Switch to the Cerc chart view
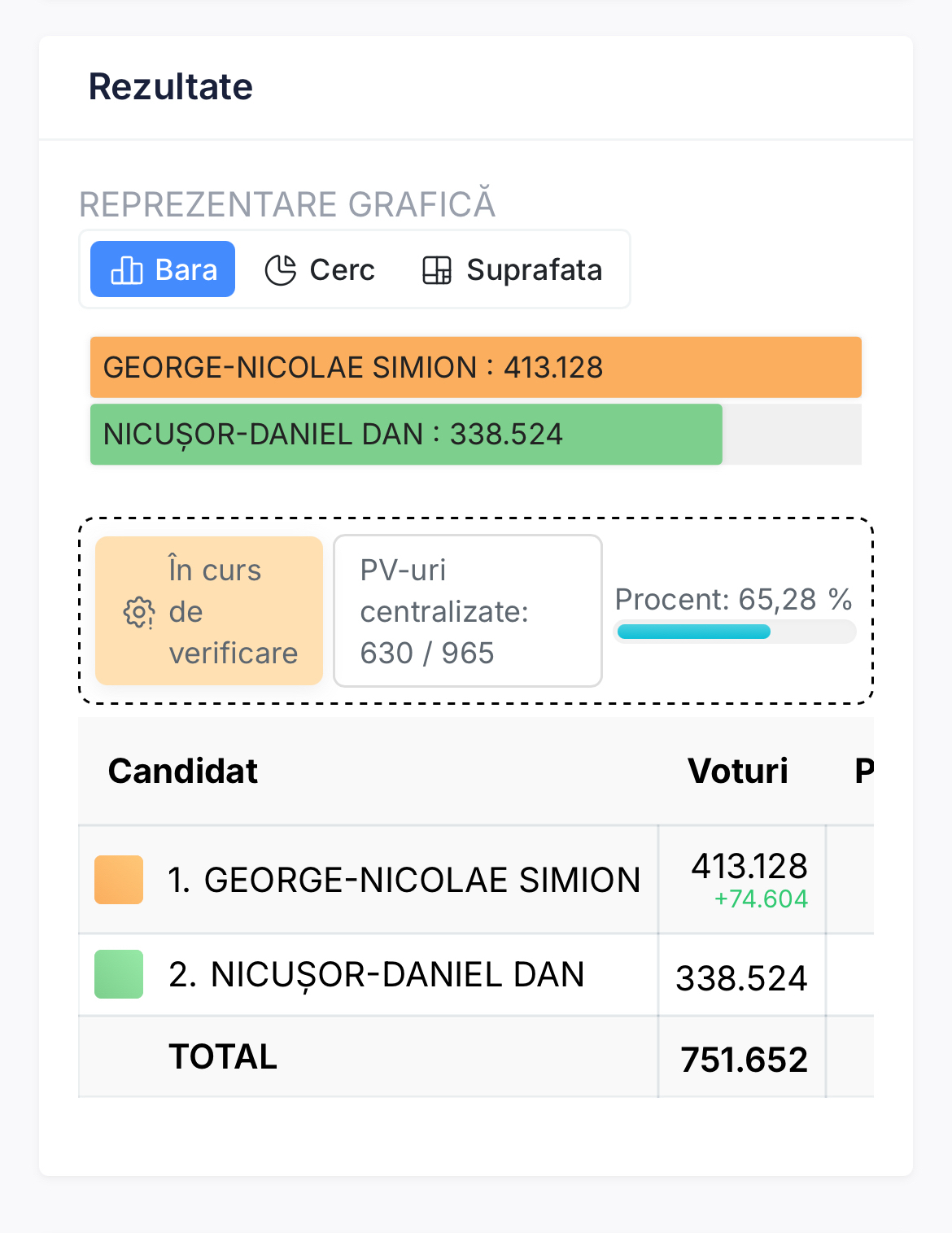 [x=321, y=270]
